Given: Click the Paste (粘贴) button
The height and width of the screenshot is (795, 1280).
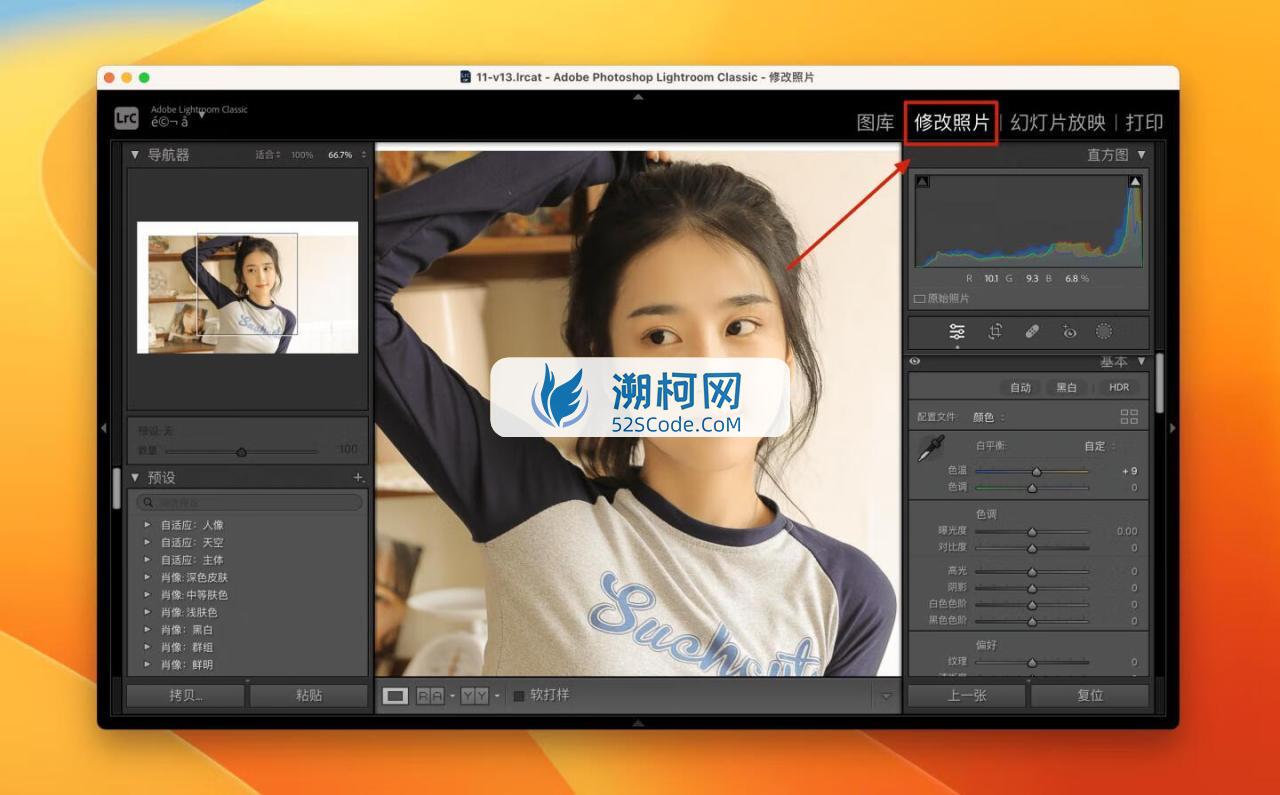Looking at the screenshot, I should (x=309, y=695).
